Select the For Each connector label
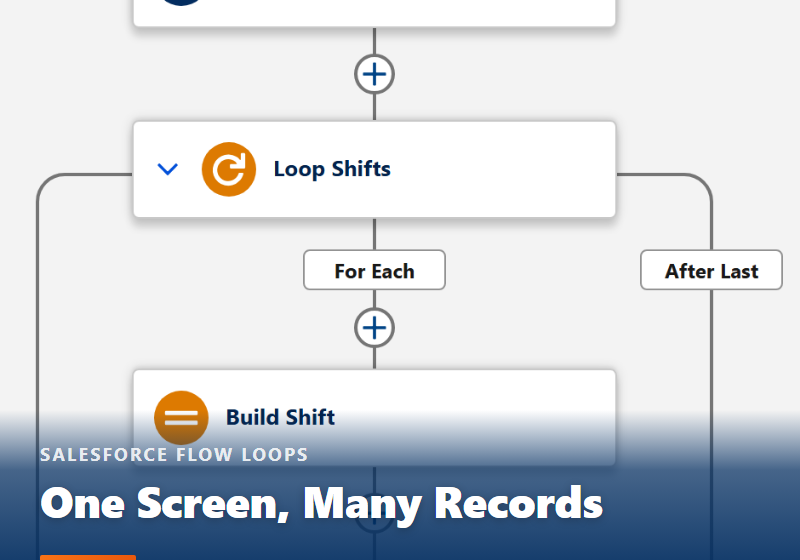 [374, 270]
